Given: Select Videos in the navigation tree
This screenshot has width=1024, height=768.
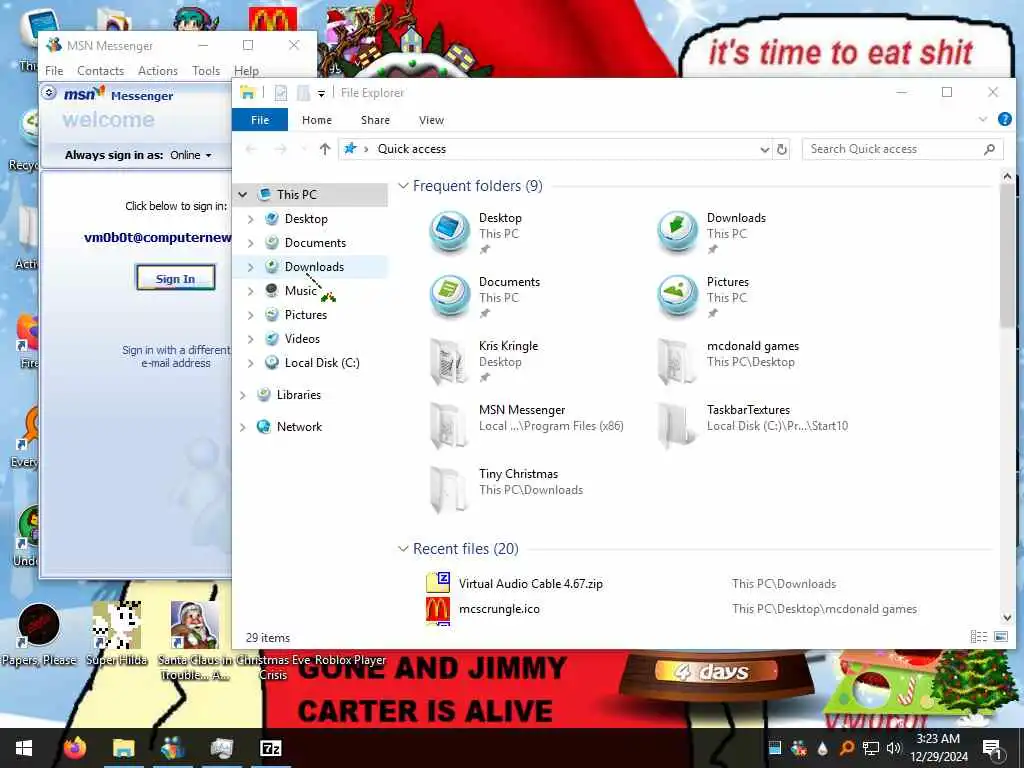Looking at the screenshot, I should 302,339.
